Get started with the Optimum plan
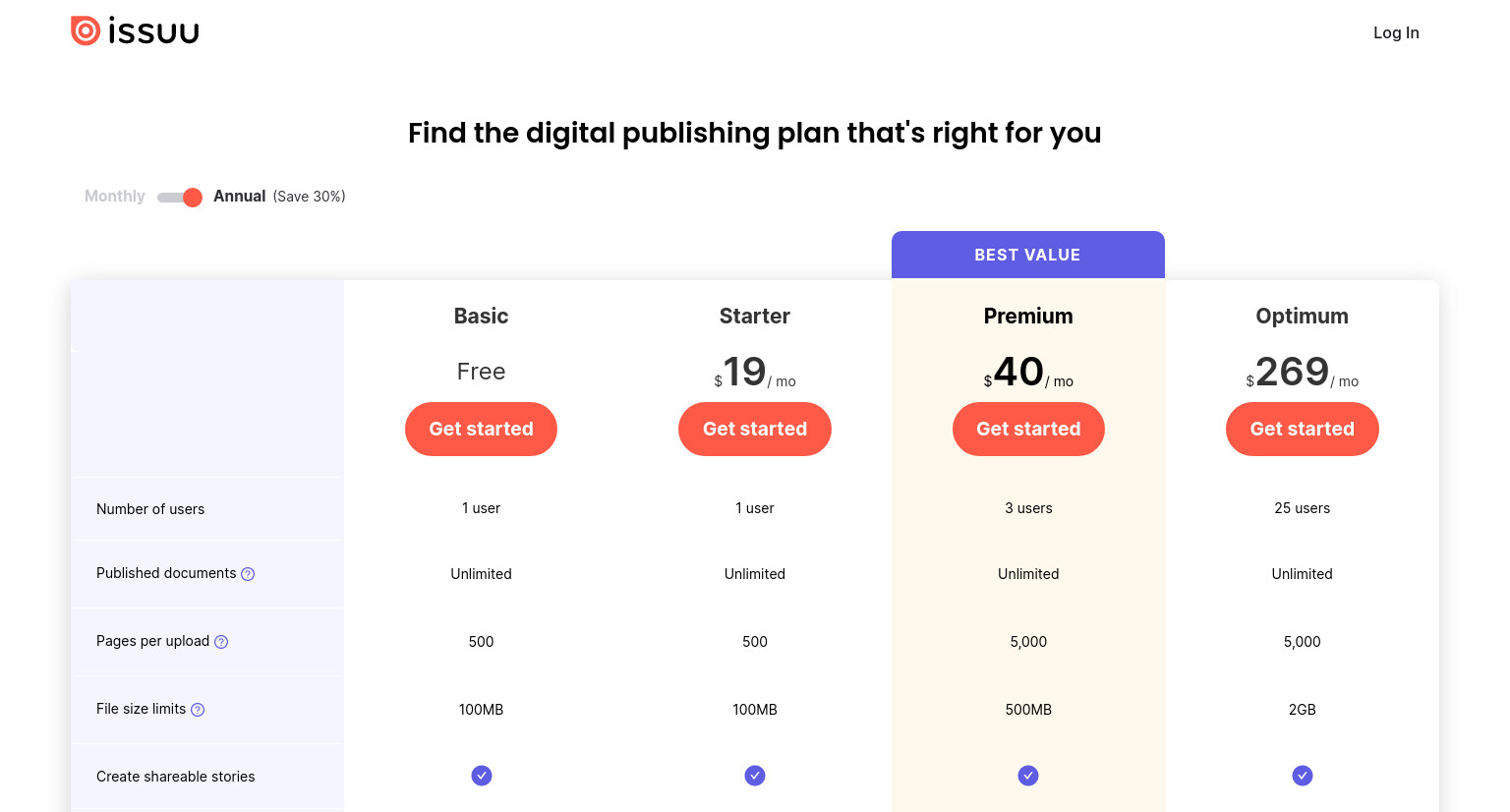 (x=1303, y=429)
